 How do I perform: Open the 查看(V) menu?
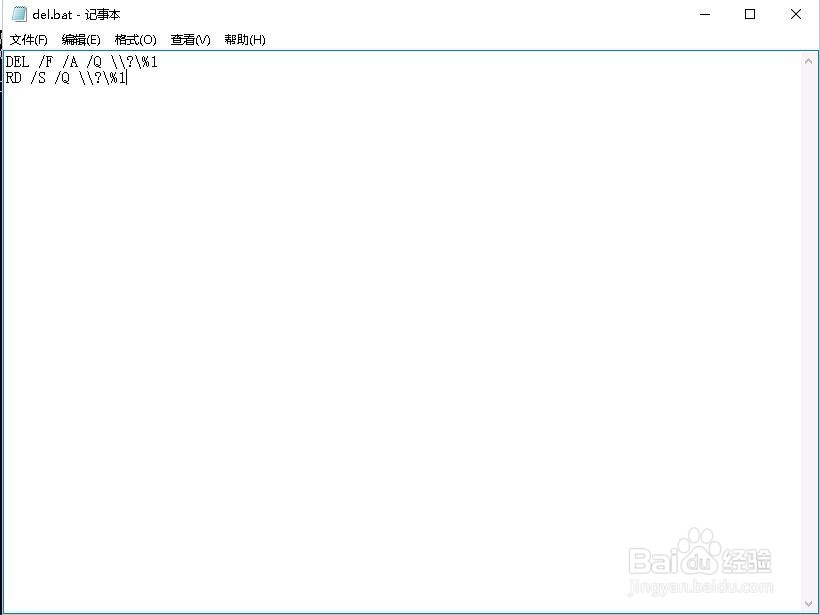point(188,40)
